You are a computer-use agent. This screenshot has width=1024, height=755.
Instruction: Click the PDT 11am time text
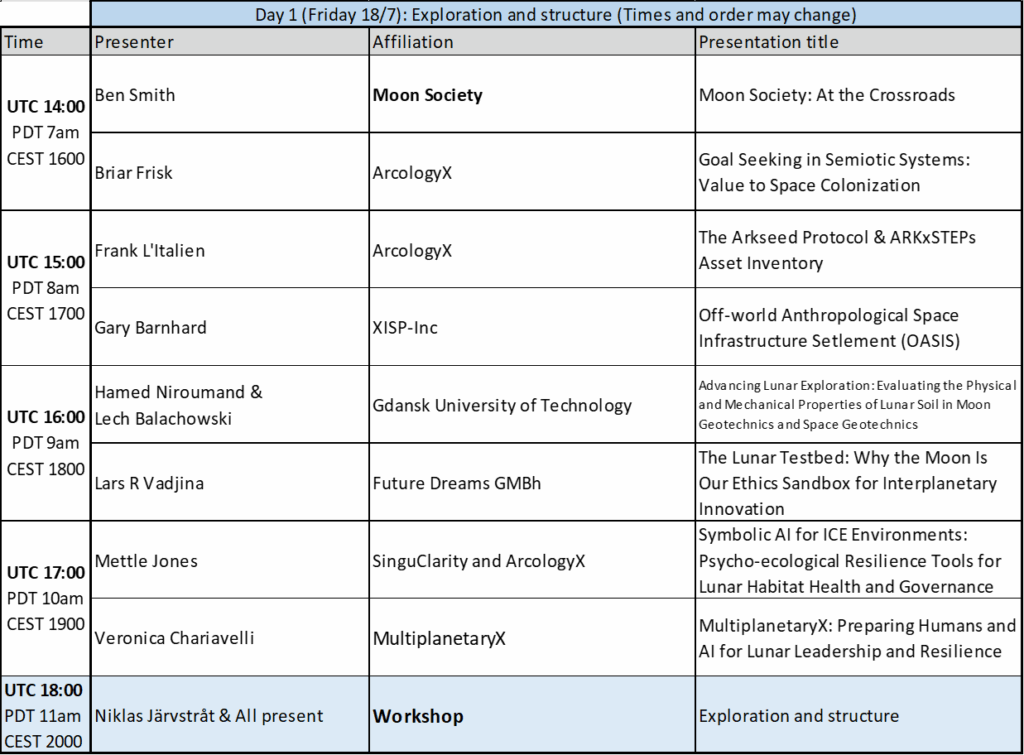[44, 716]
